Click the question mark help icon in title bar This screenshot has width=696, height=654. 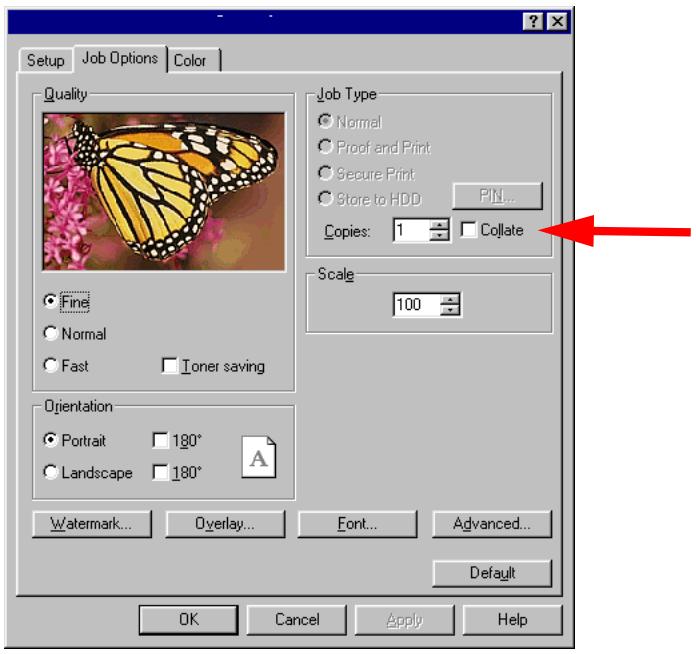tap(533, 21)
